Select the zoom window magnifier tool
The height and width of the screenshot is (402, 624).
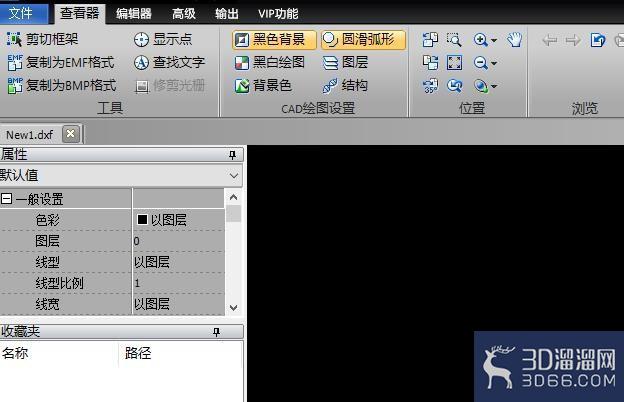[454, 39]
